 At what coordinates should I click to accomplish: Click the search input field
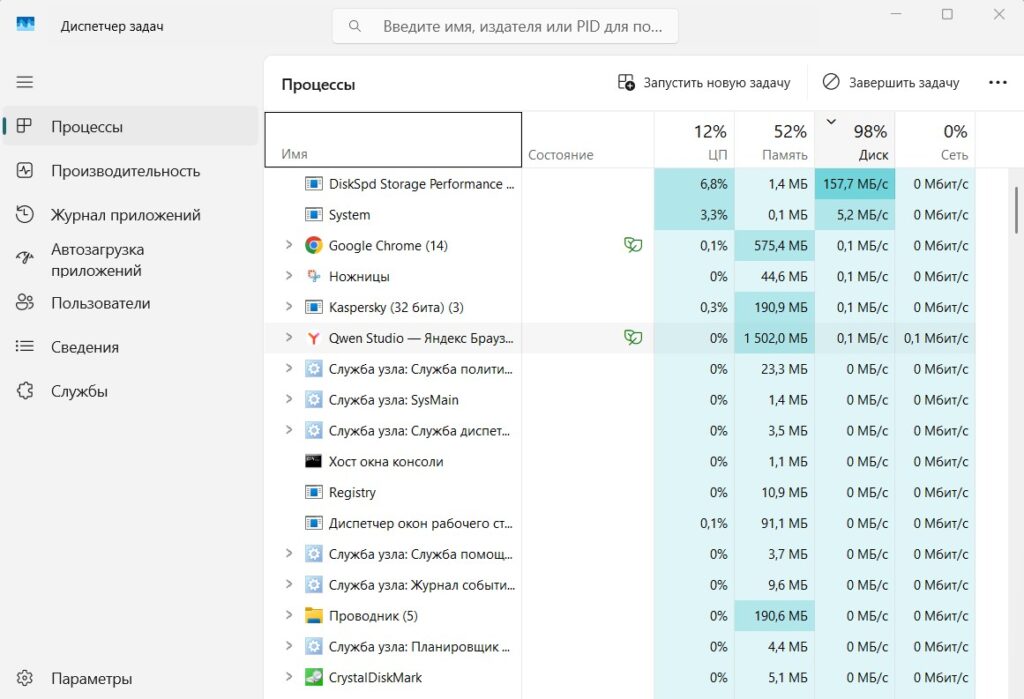[x=505, y=26]
